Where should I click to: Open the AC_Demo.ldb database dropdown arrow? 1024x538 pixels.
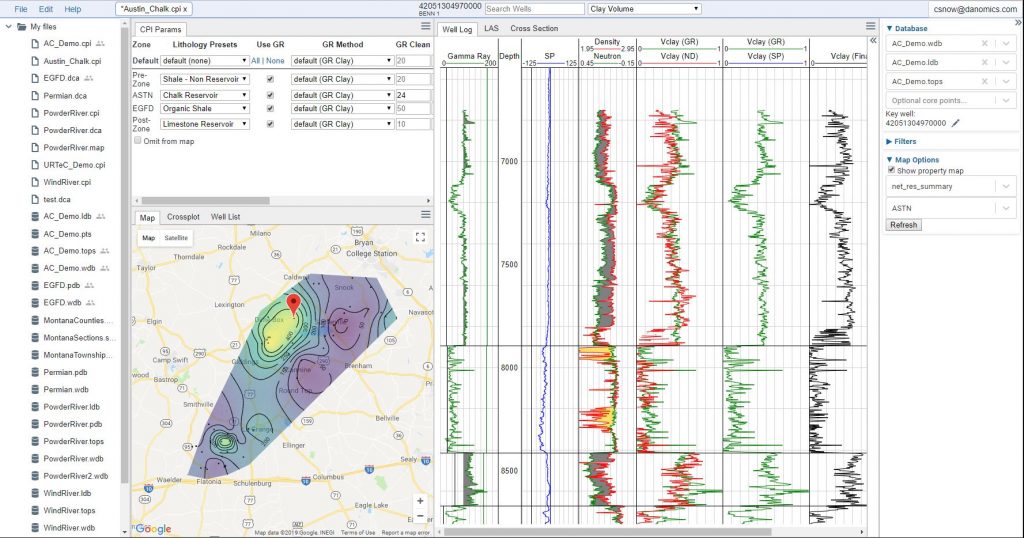click(1006, 63)
